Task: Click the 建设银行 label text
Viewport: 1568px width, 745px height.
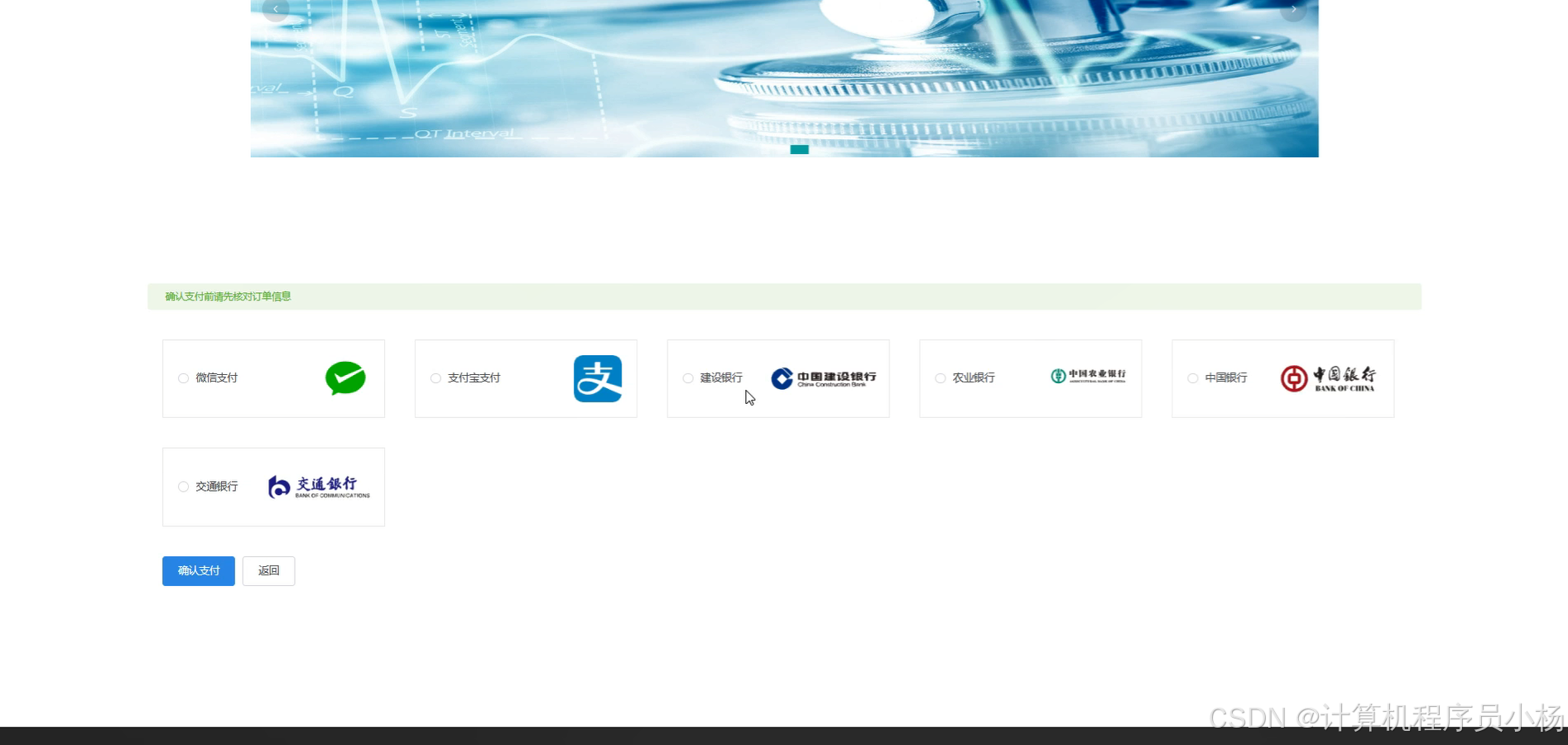Action: [x=722, y=378]
